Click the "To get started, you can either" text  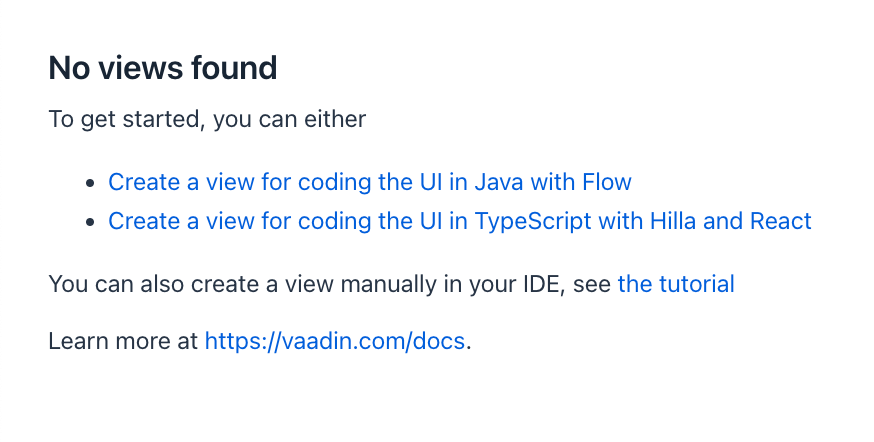coord(207,120)
